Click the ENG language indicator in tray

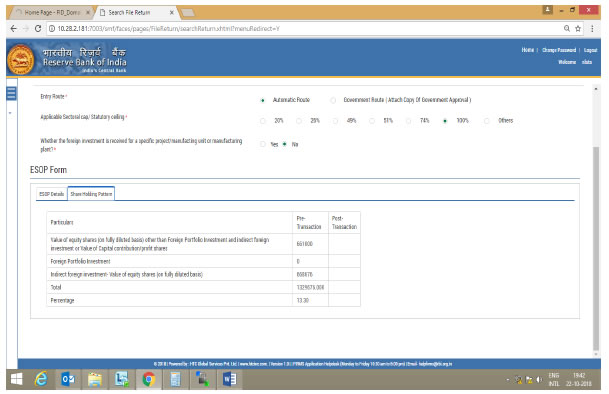click(554, 376)
